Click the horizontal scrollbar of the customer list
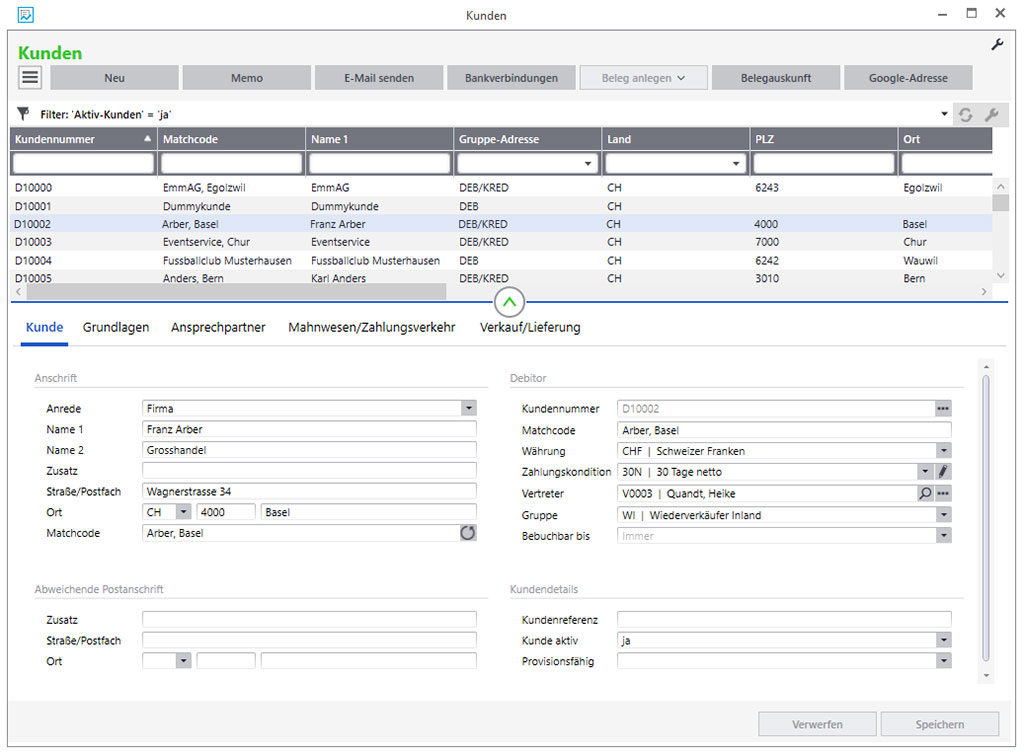The height and width of the screenshot is (755, 1024). [x=236, y=291]
